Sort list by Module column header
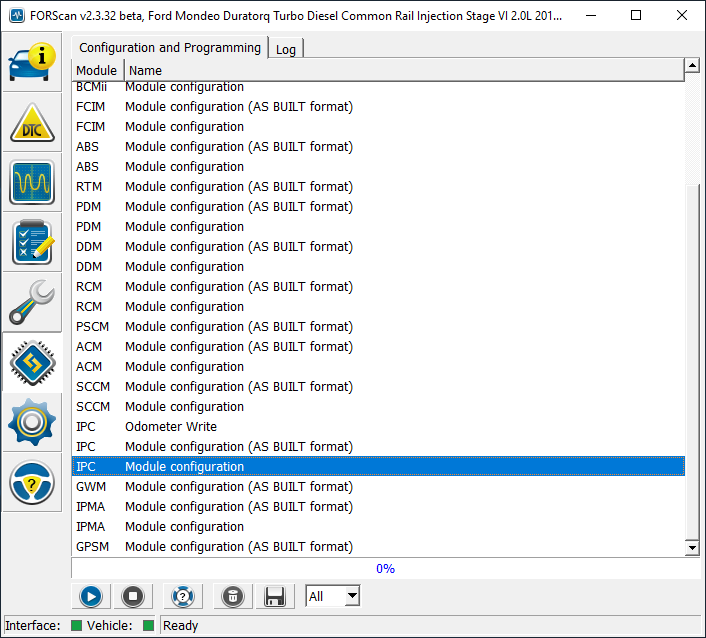Viewport: 706px width, 638px height. pyautogui.click(x=97, y=71)
